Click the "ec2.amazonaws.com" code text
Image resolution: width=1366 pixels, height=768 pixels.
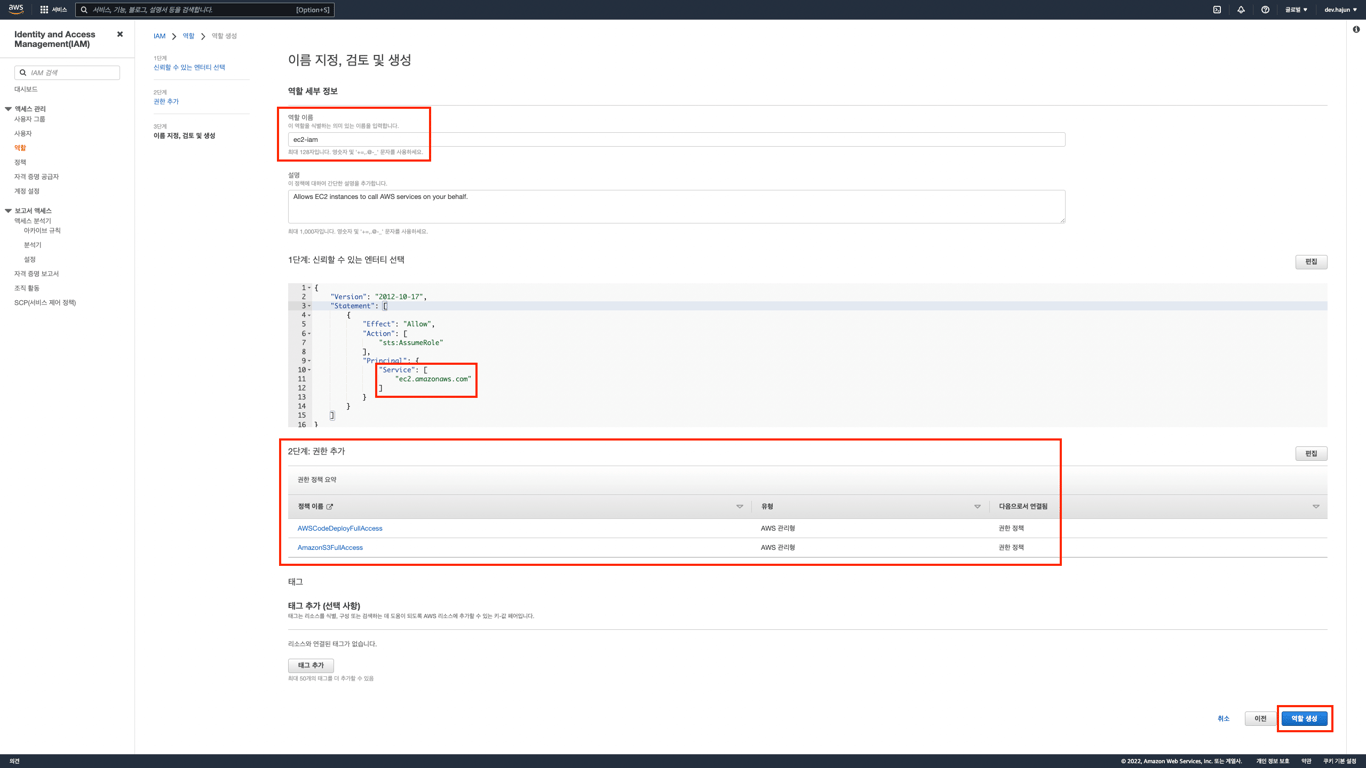pyautogui.click(x=433, y=379)
